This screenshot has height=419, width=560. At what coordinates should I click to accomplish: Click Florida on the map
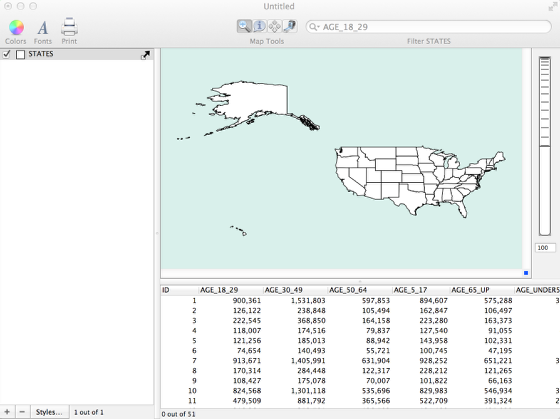click(x=462, y=208)
